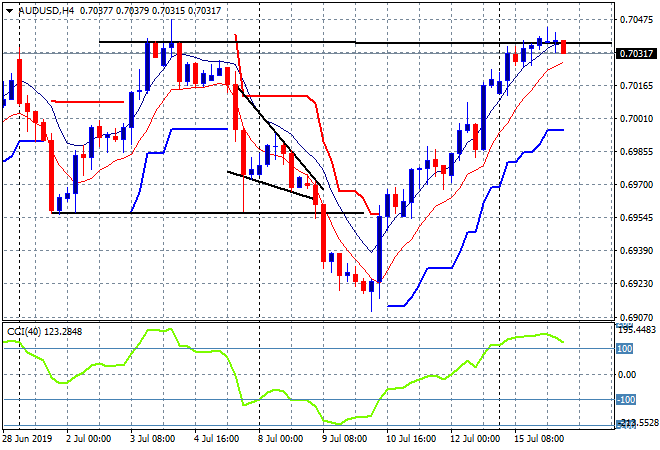Click the last red candlestick at the right edge
Image resolution: width=660 pixels, height=450 pixels.
pos(563,47)
